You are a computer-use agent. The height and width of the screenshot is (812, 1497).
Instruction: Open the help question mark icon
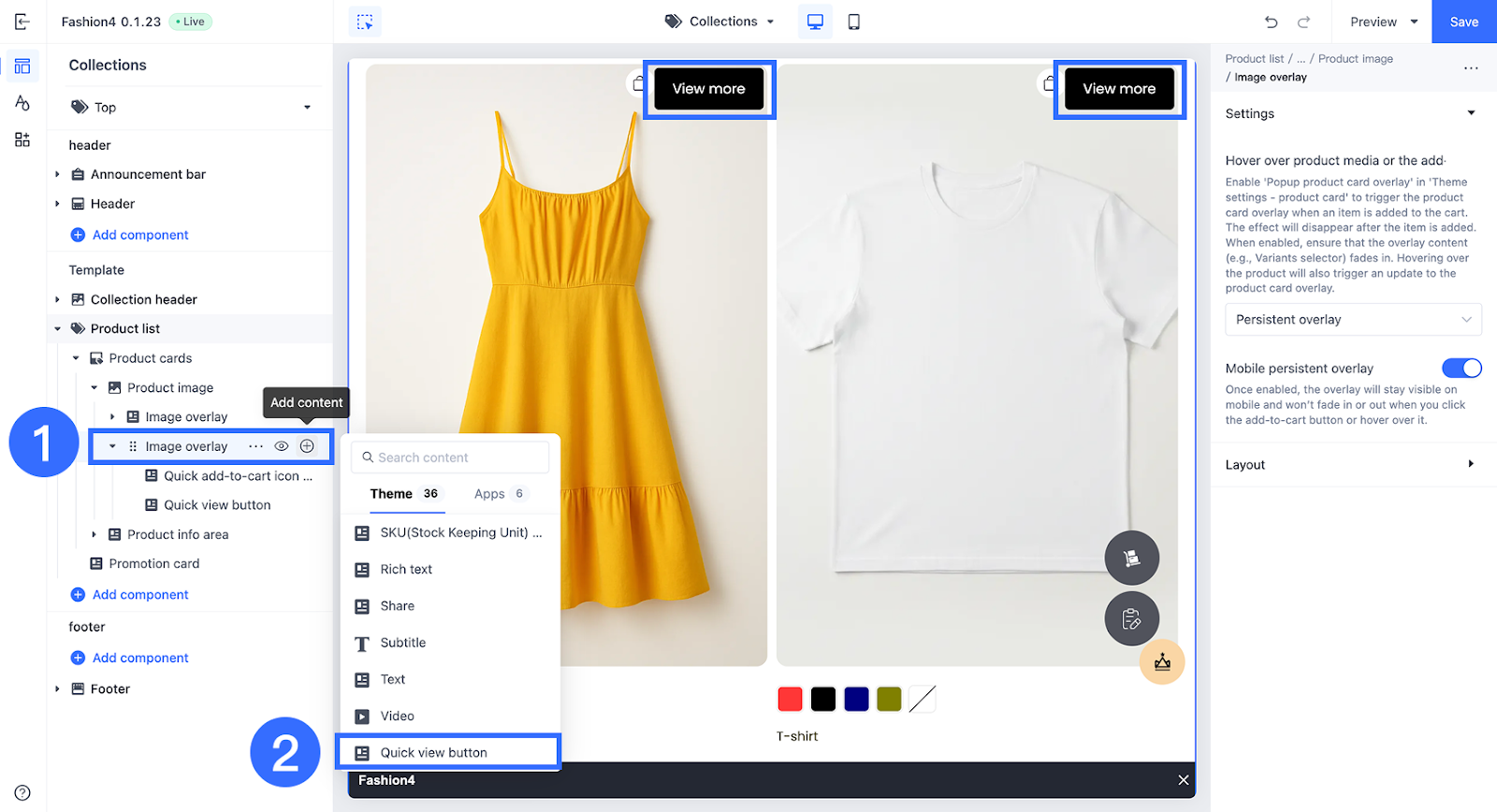click(x=22, y=792)
